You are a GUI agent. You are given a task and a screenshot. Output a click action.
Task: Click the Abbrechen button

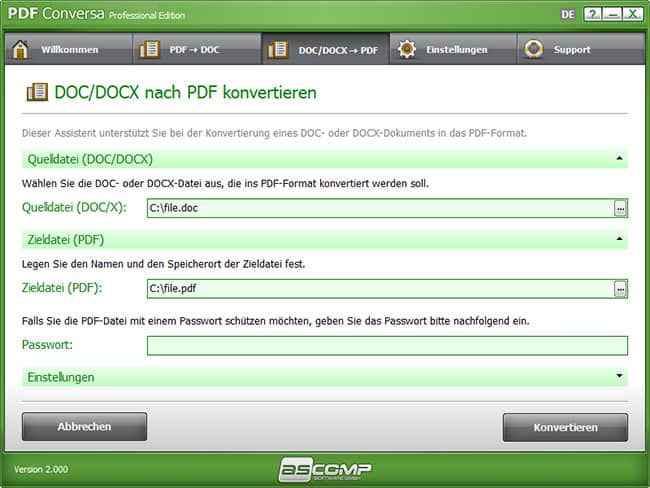click(85, 427)
